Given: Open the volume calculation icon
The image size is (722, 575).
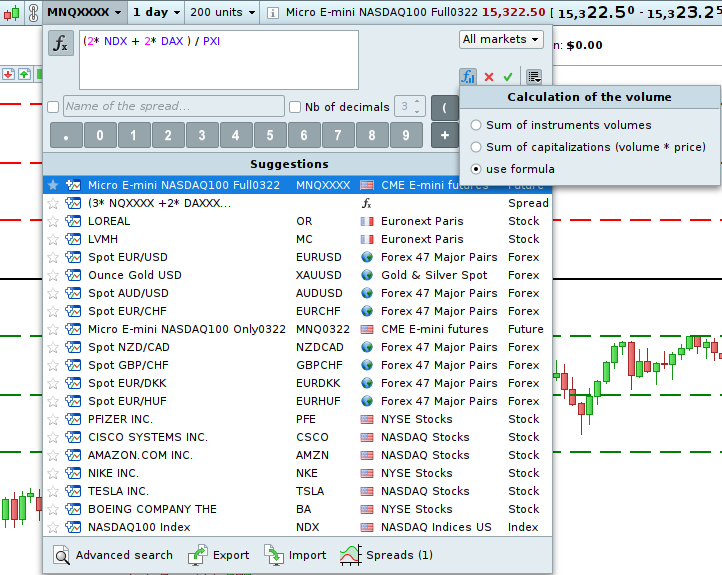Looking at the screenshot, I should click(x=468, y=76).
